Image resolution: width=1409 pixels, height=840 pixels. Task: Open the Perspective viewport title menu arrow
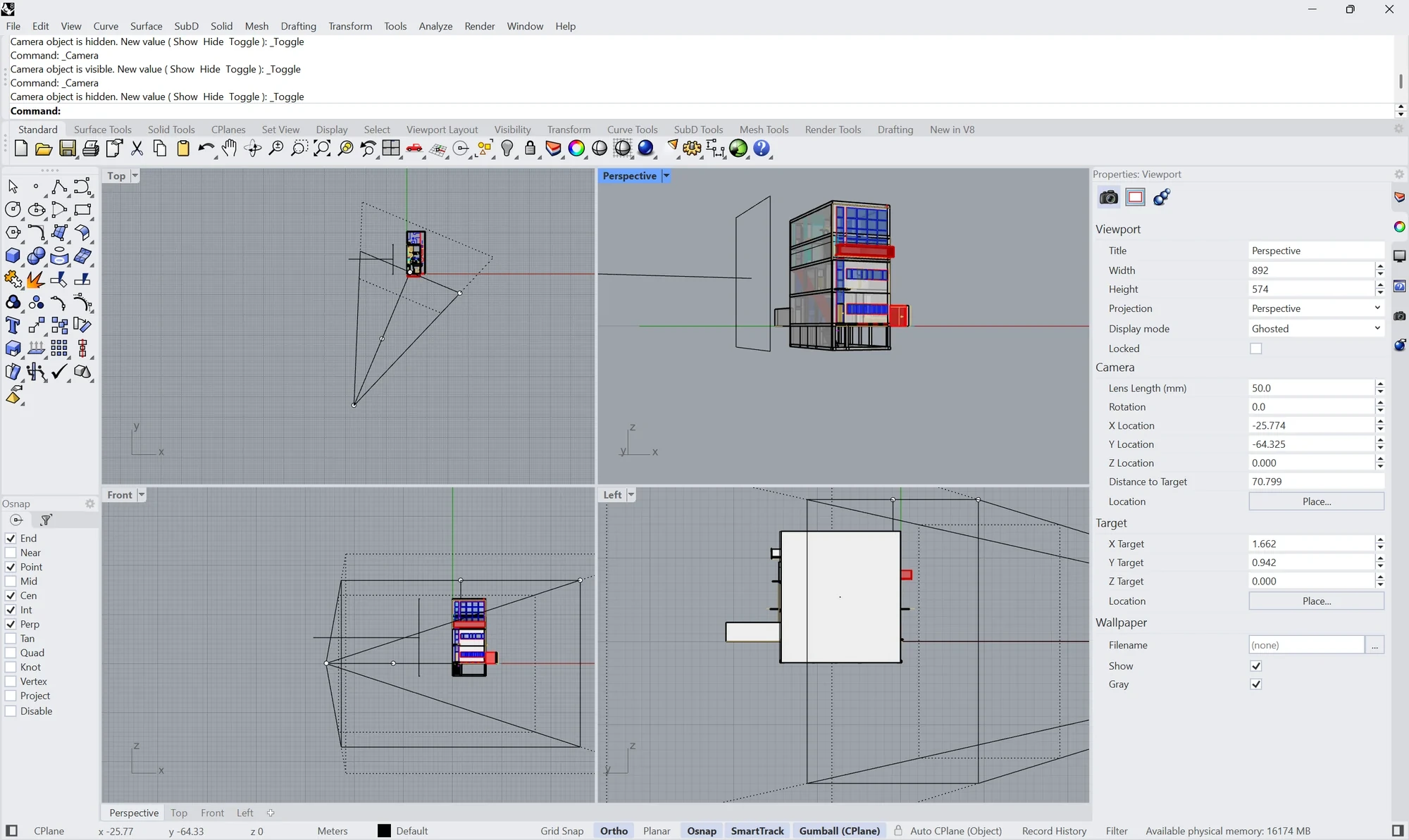click(666, 176)
